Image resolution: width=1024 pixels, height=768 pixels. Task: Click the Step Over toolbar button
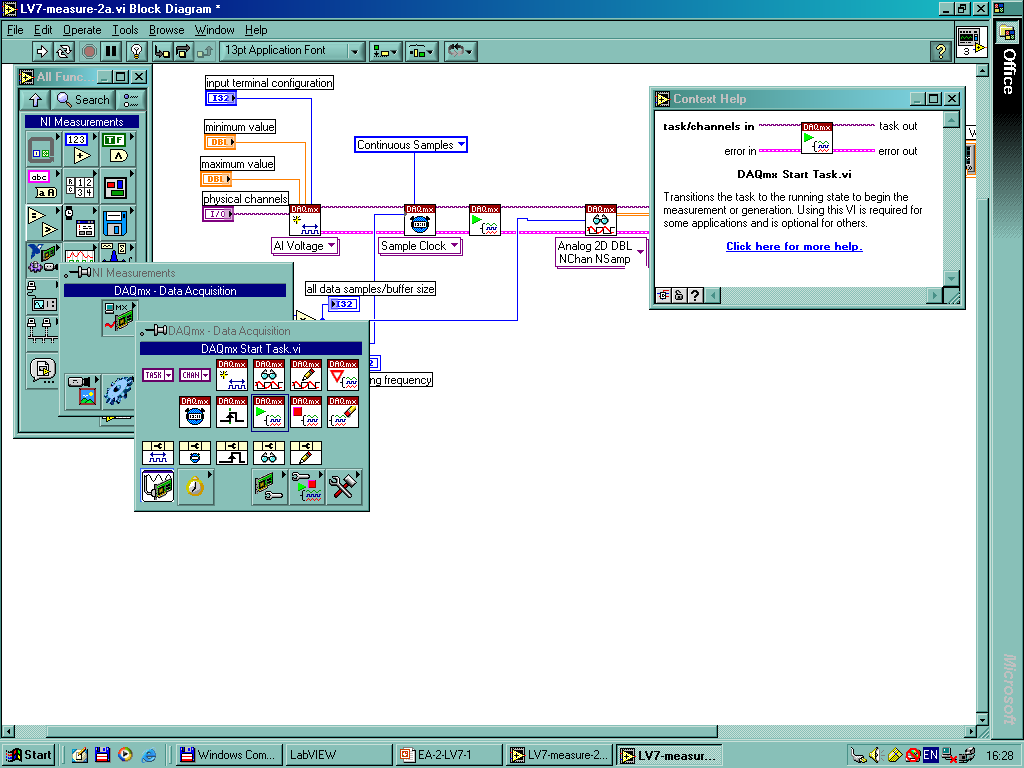click(184, 51)
